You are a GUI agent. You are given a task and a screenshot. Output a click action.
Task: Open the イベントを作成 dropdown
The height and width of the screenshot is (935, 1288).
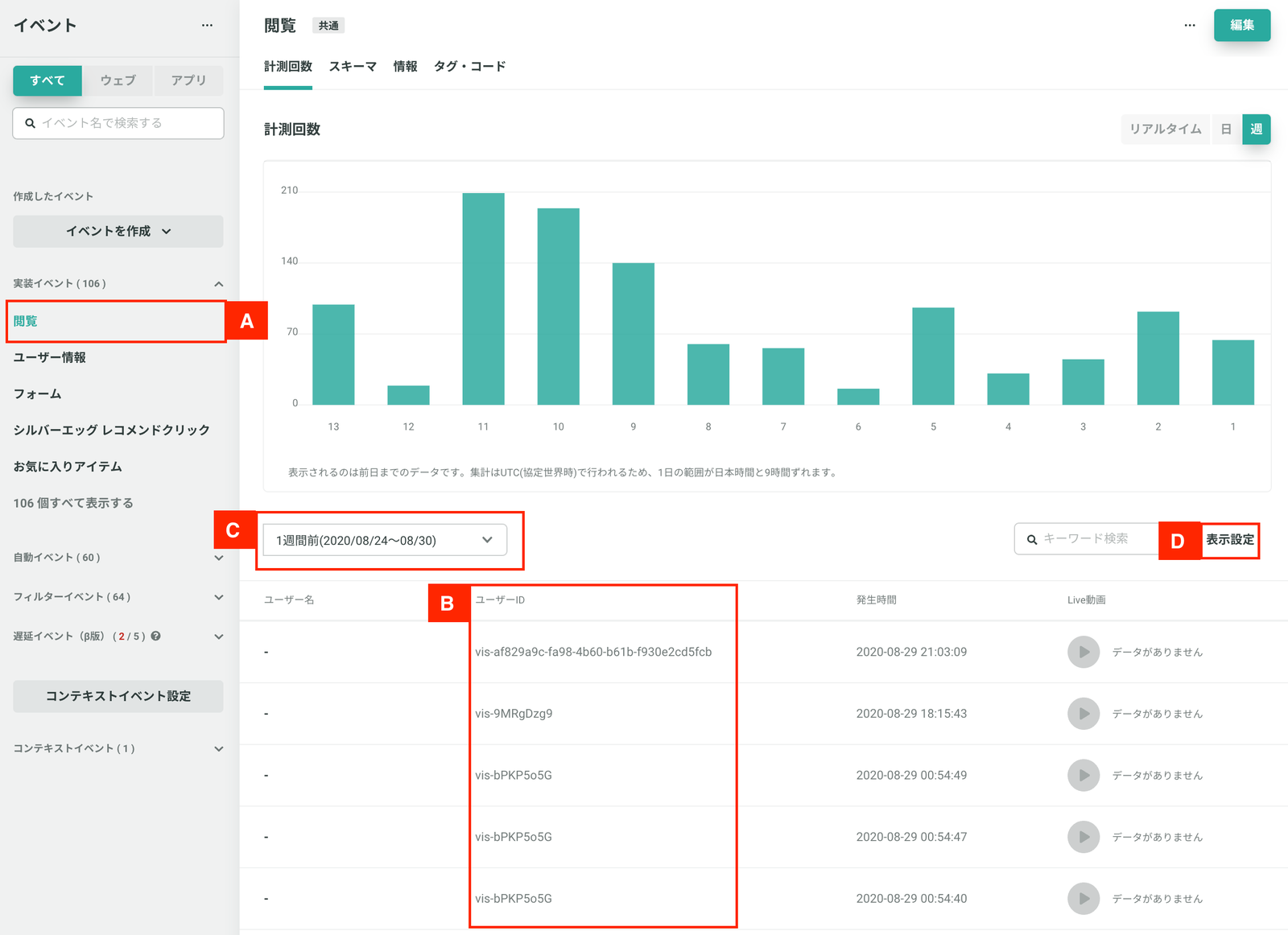click(x=118, y=231)
